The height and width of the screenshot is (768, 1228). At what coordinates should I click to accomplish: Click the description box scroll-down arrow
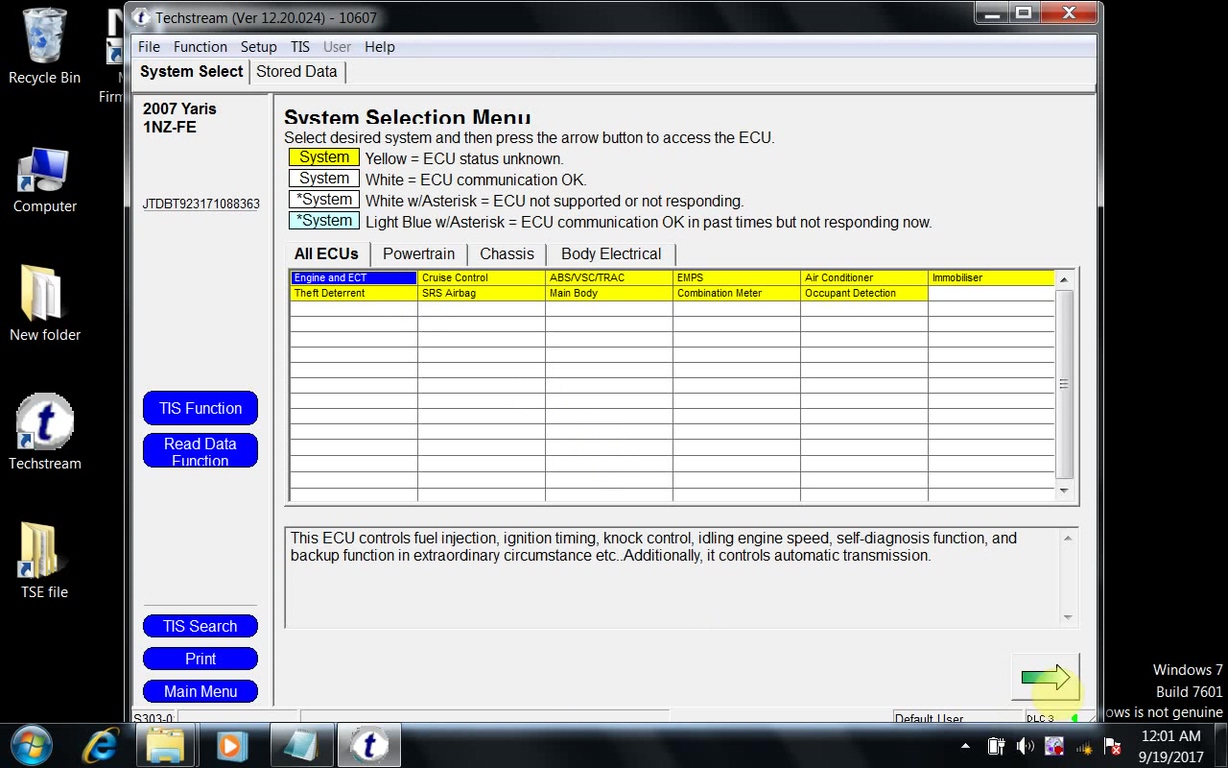click(1068, 618)
